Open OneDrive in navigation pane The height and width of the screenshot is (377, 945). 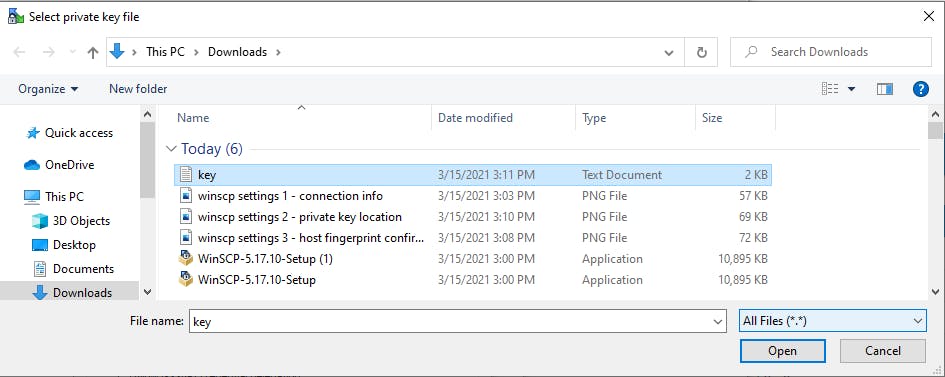pos(69,164)
